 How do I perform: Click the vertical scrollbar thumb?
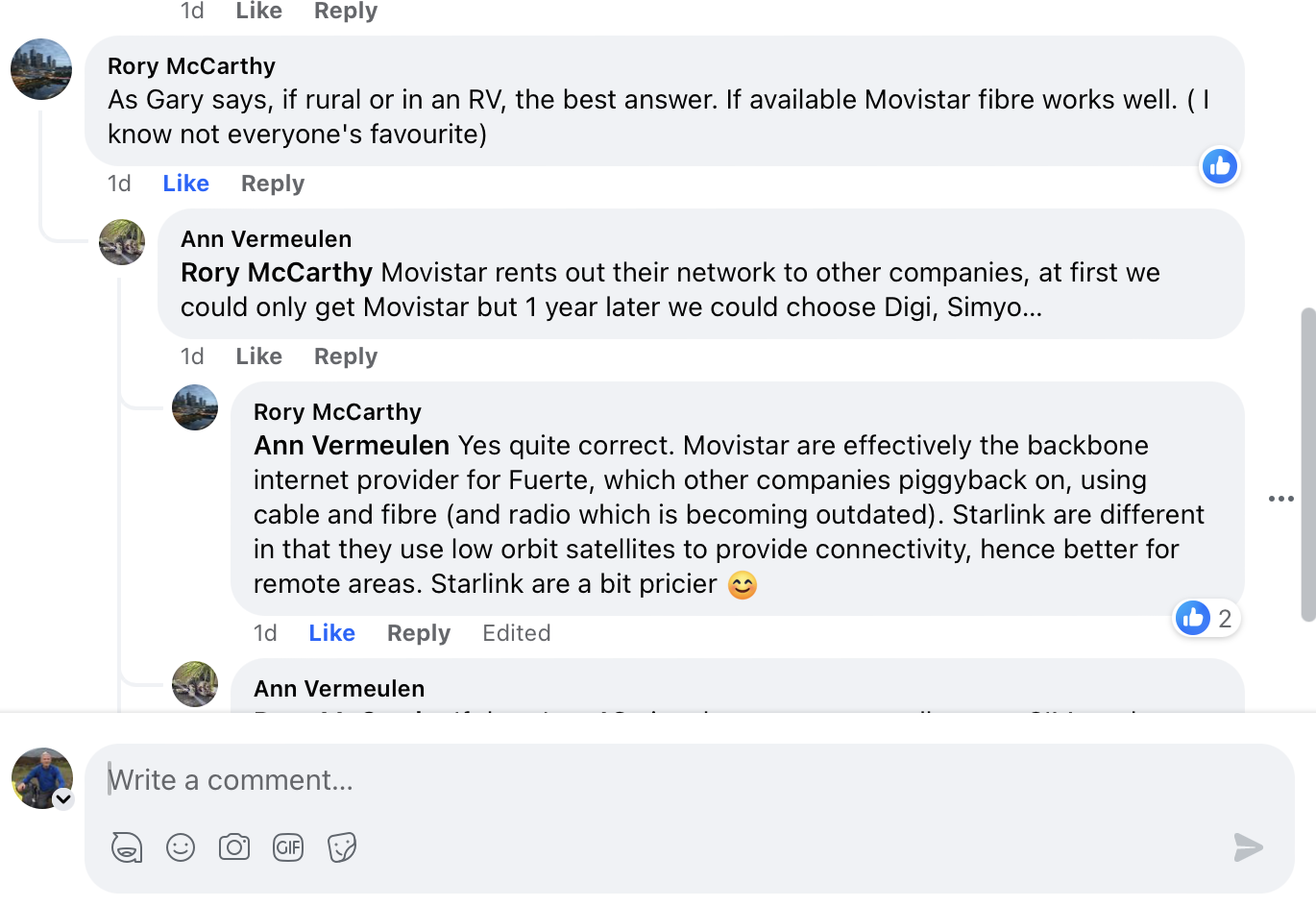point(1307,464)
